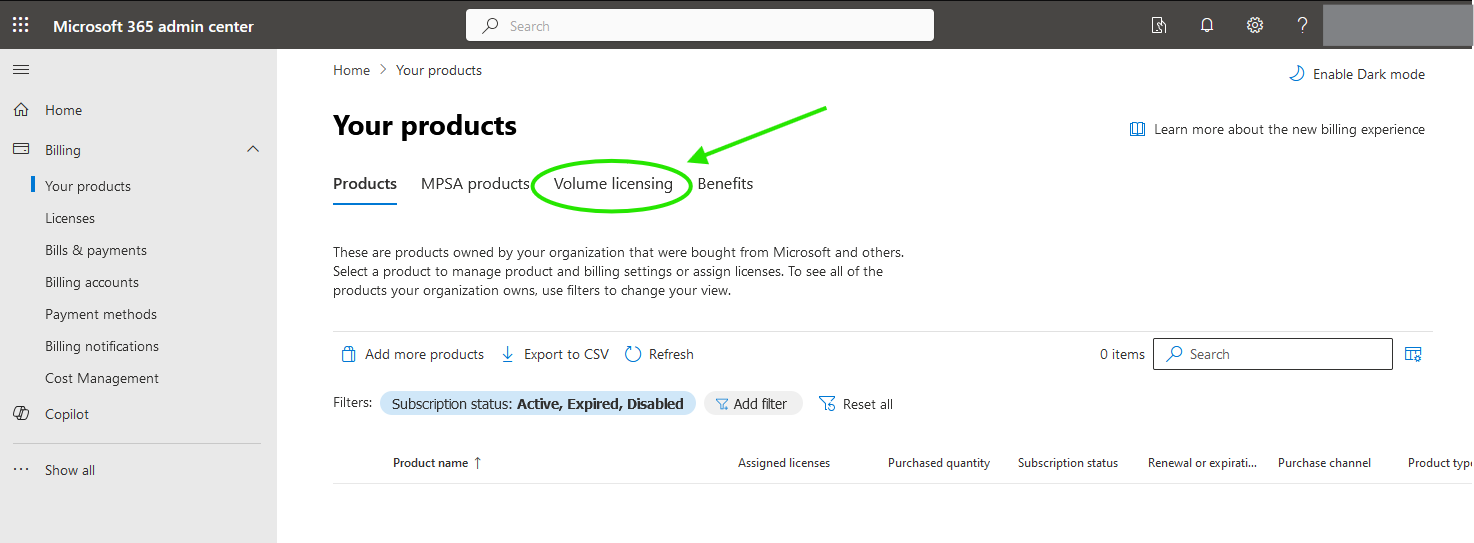Select Licenses in the Billing menu
Image resolution: width=1474 pixels, height=543 pixels.
pyautogui.click(x=70, y=218)
